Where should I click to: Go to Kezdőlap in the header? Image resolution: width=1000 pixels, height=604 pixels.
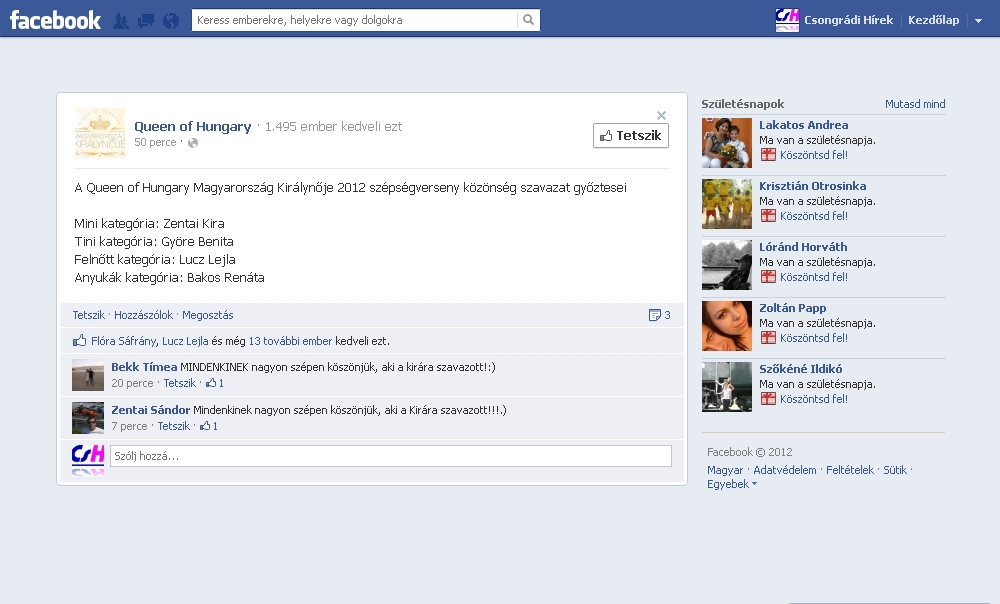(934, 20)
